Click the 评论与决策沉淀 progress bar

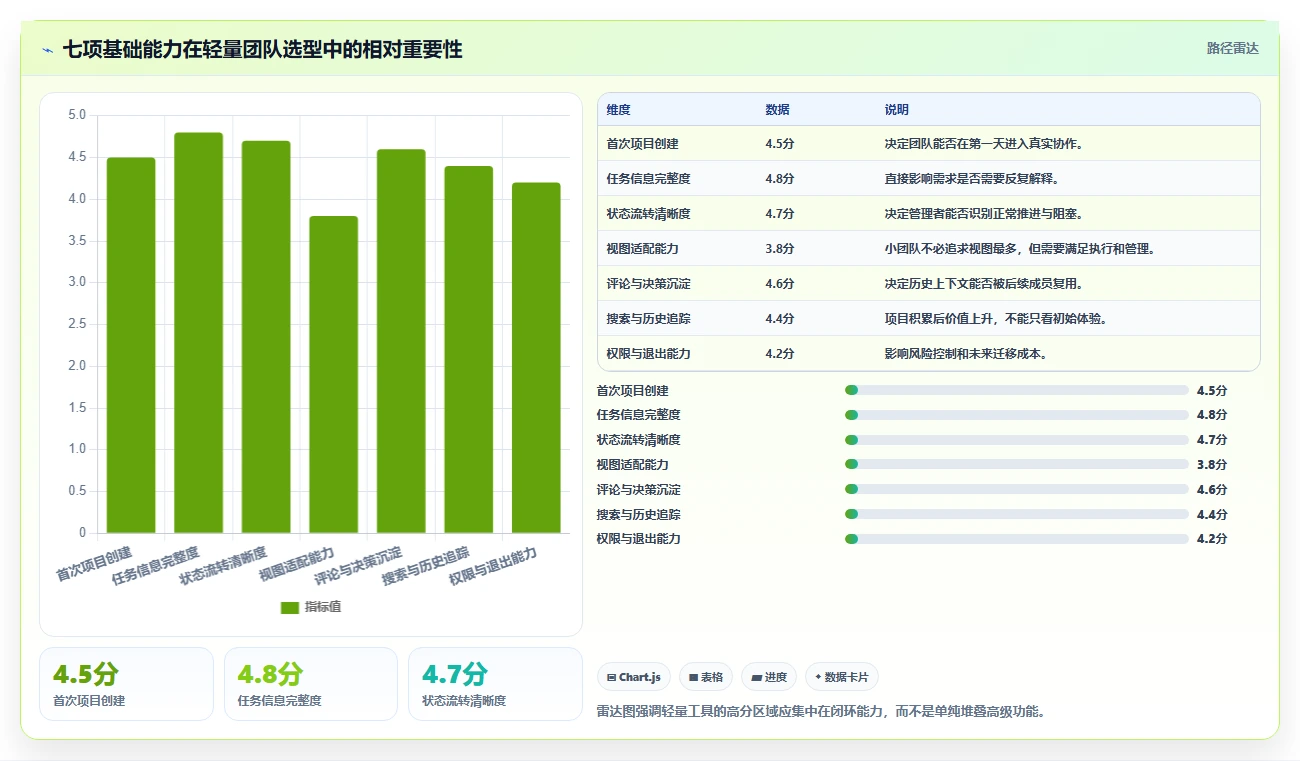click(1016, 489)
